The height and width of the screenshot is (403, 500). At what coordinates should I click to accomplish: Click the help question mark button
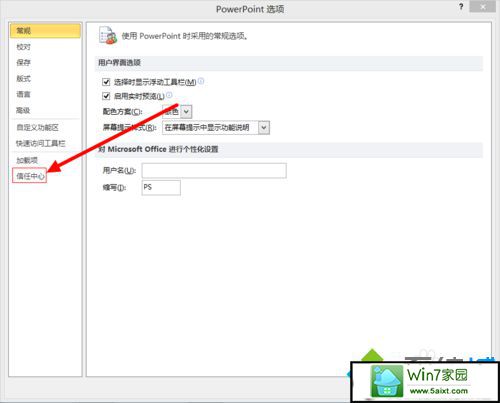click(x=461, y=7)
